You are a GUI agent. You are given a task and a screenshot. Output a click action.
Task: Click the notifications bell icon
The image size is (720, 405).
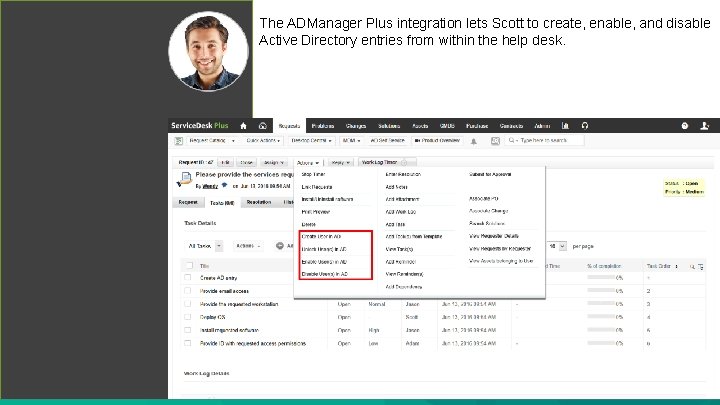pos(473,141)
